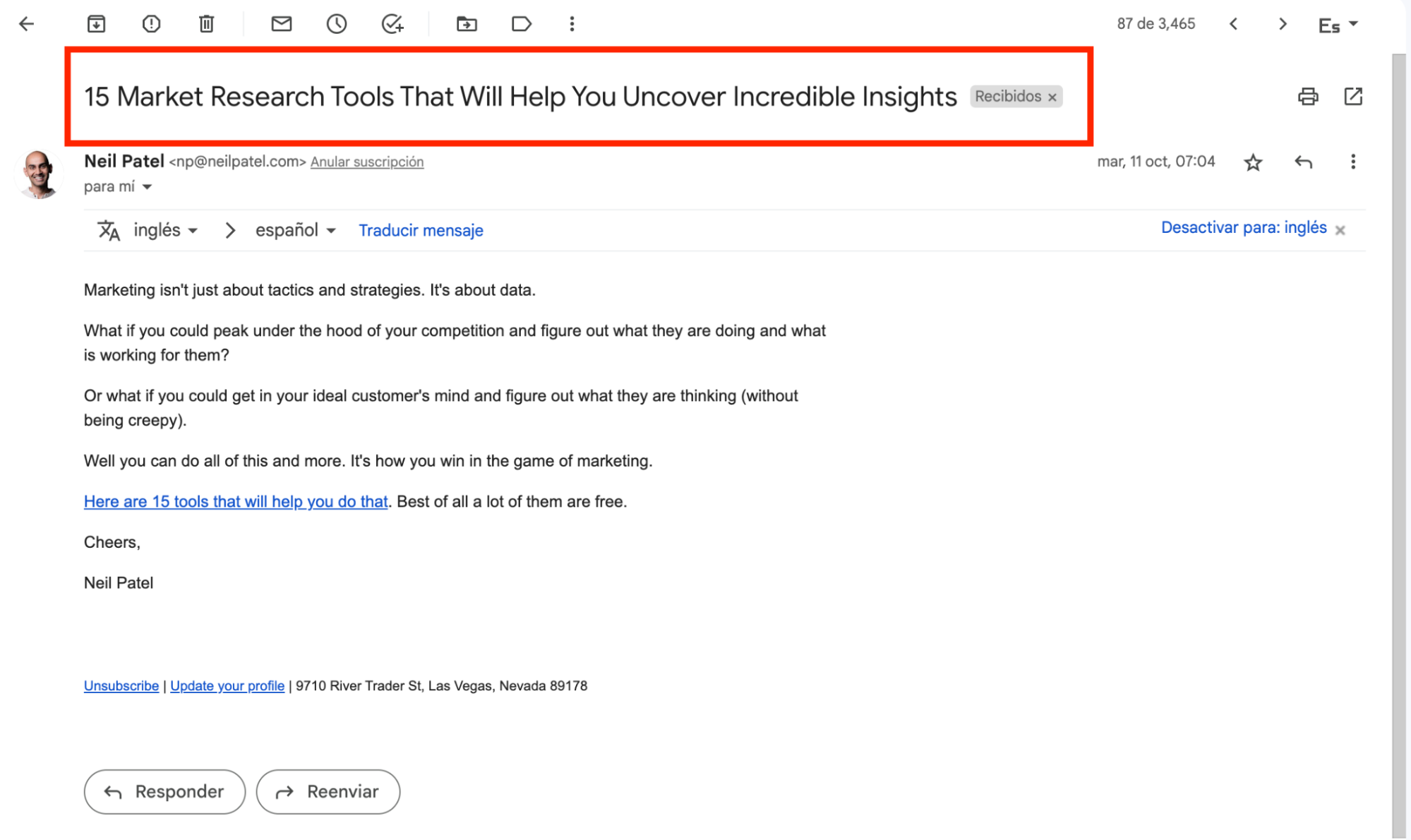Snooze this email with clock icon
Screen dimensions: 1411x840
[x=337, y=24]
